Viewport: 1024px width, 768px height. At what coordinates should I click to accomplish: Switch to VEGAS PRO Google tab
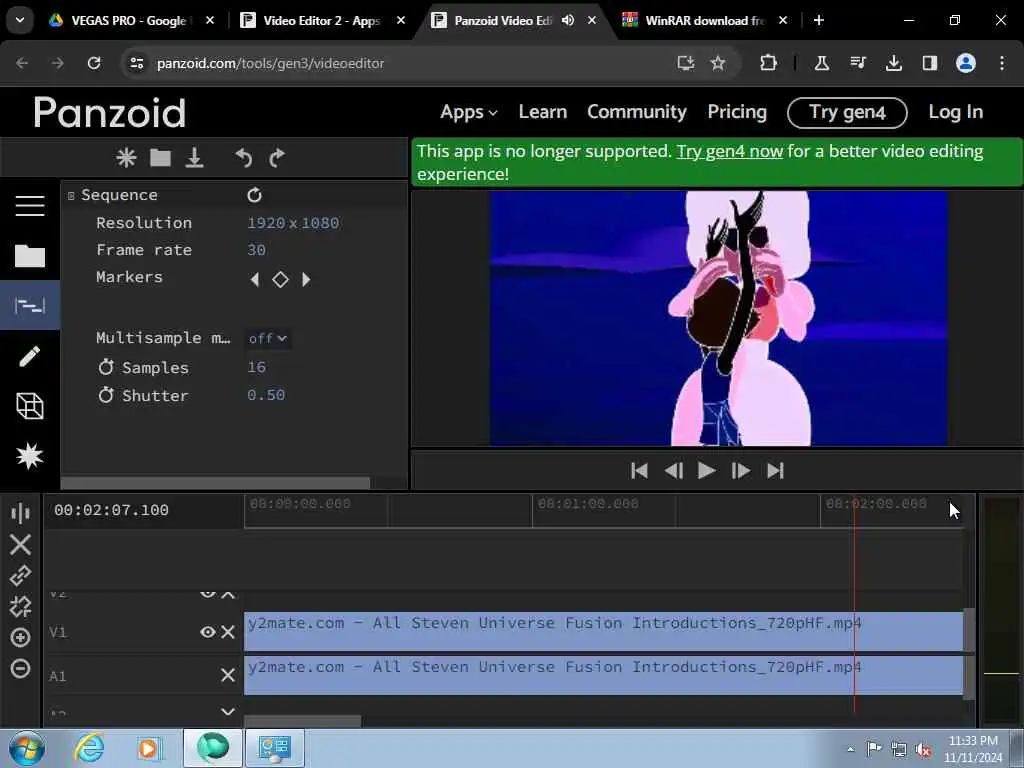point(129,20)
